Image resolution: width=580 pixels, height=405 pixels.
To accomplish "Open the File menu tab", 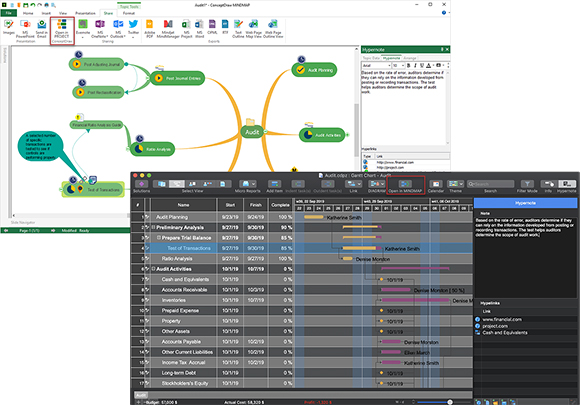I will tap(9, 13).
